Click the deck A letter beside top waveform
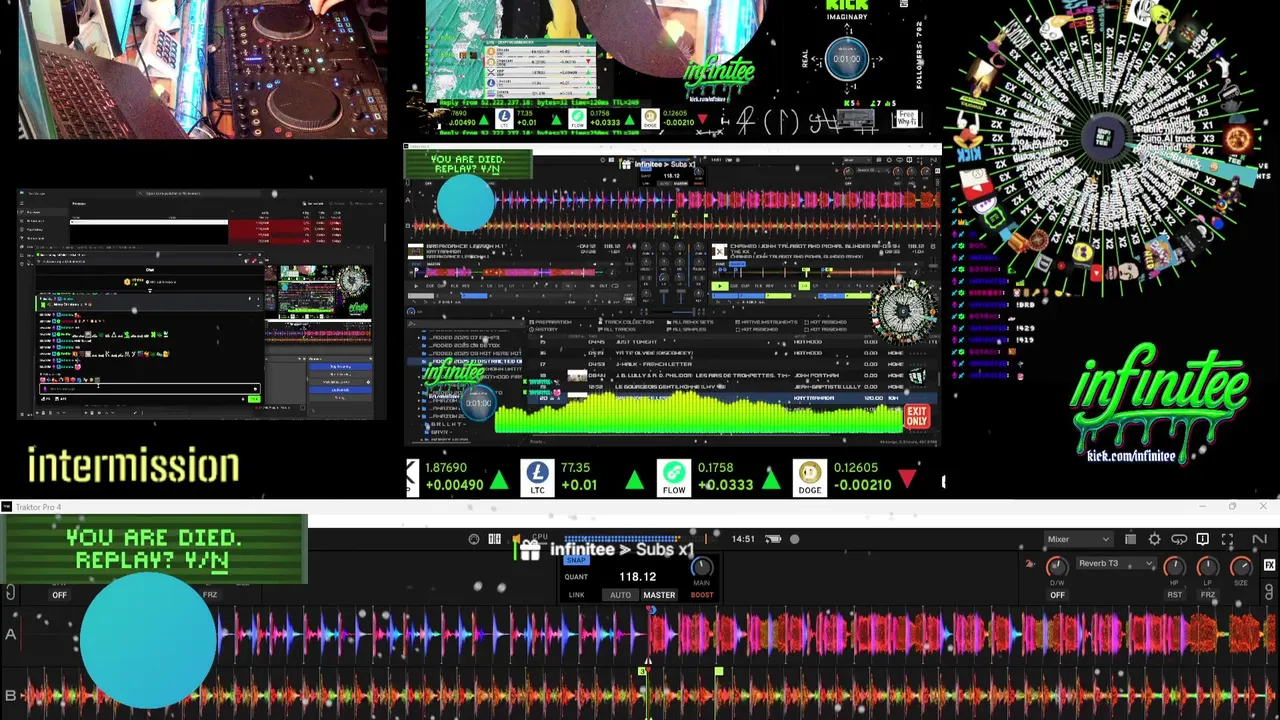The image size is (1280, 720). click(x=11, y=634)
